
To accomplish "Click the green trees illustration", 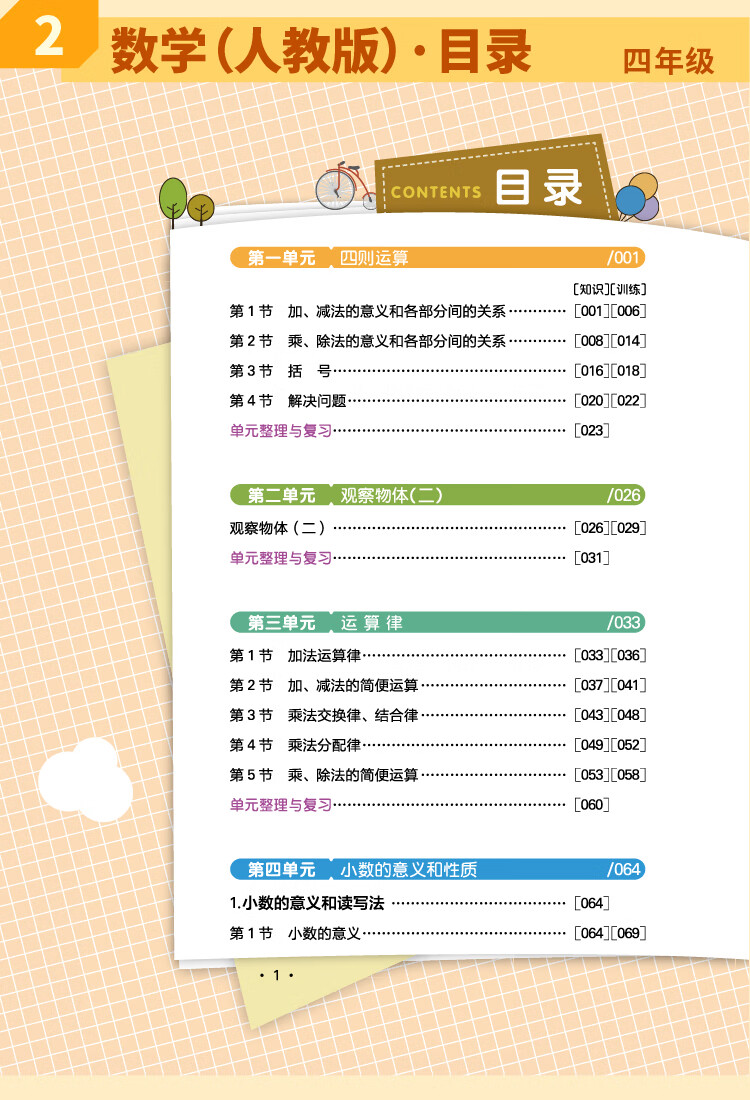I will click(185, 201).
